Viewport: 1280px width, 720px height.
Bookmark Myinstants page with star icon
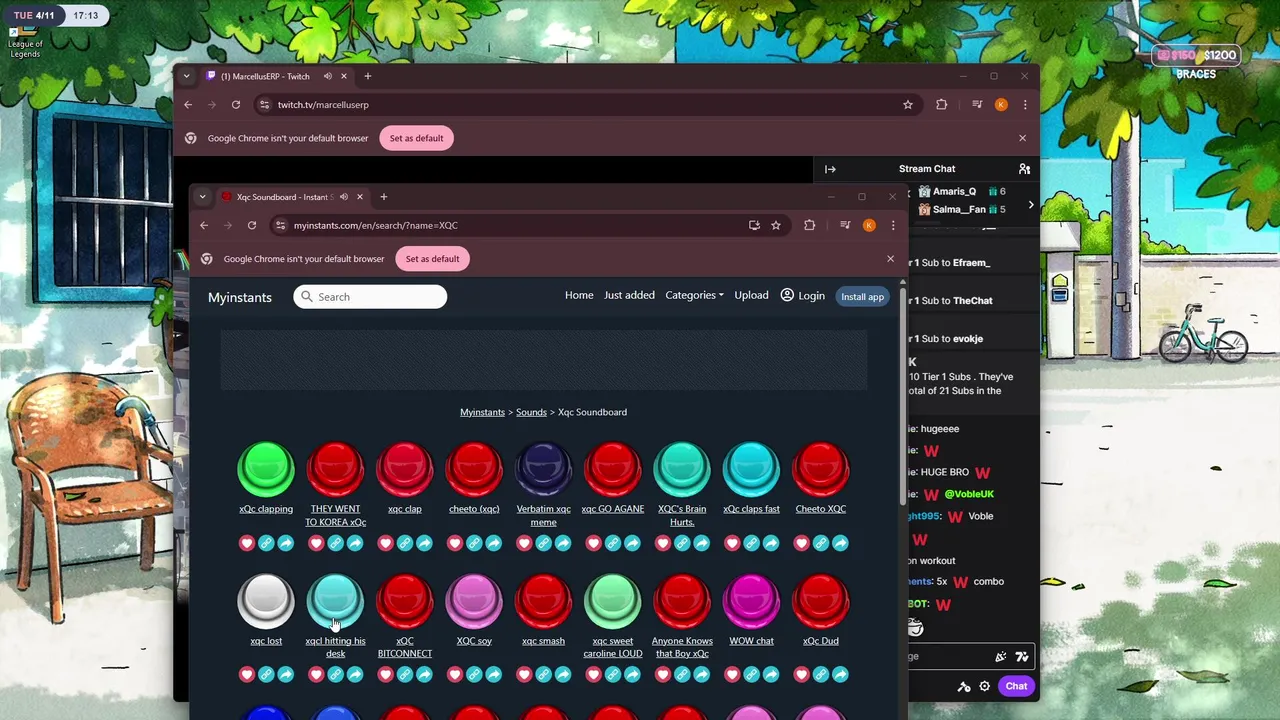click(x=776, y=225)
